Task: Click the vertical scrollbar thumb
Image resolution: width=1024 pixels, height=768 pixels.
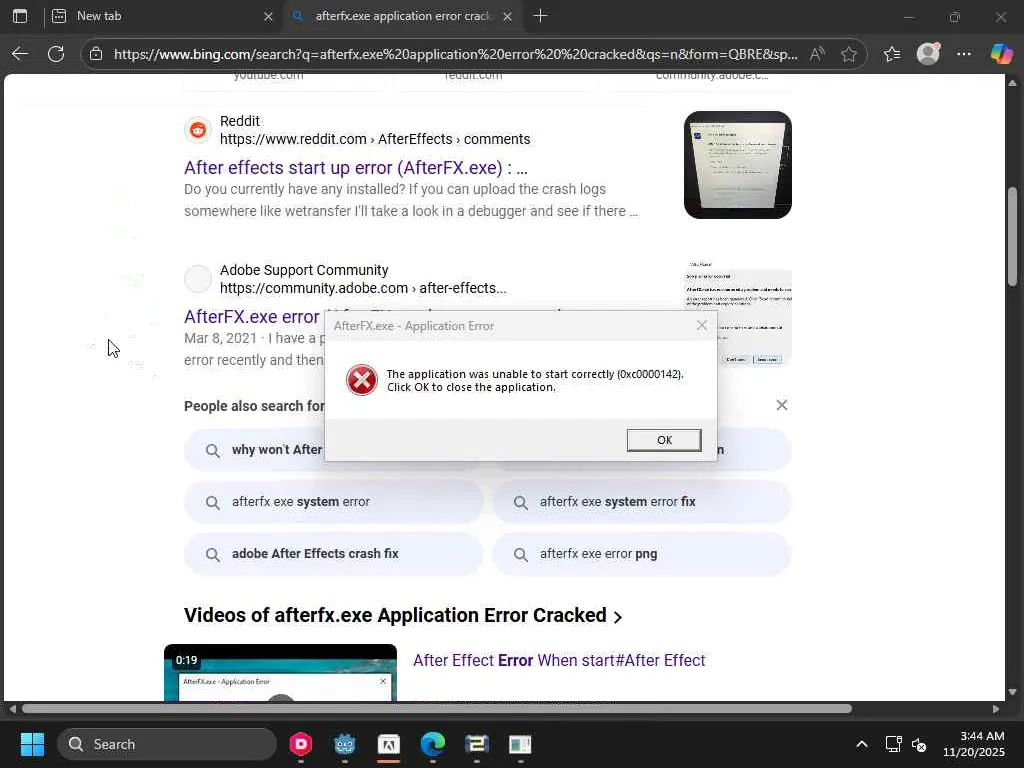Action: [x=1012, y=236]
